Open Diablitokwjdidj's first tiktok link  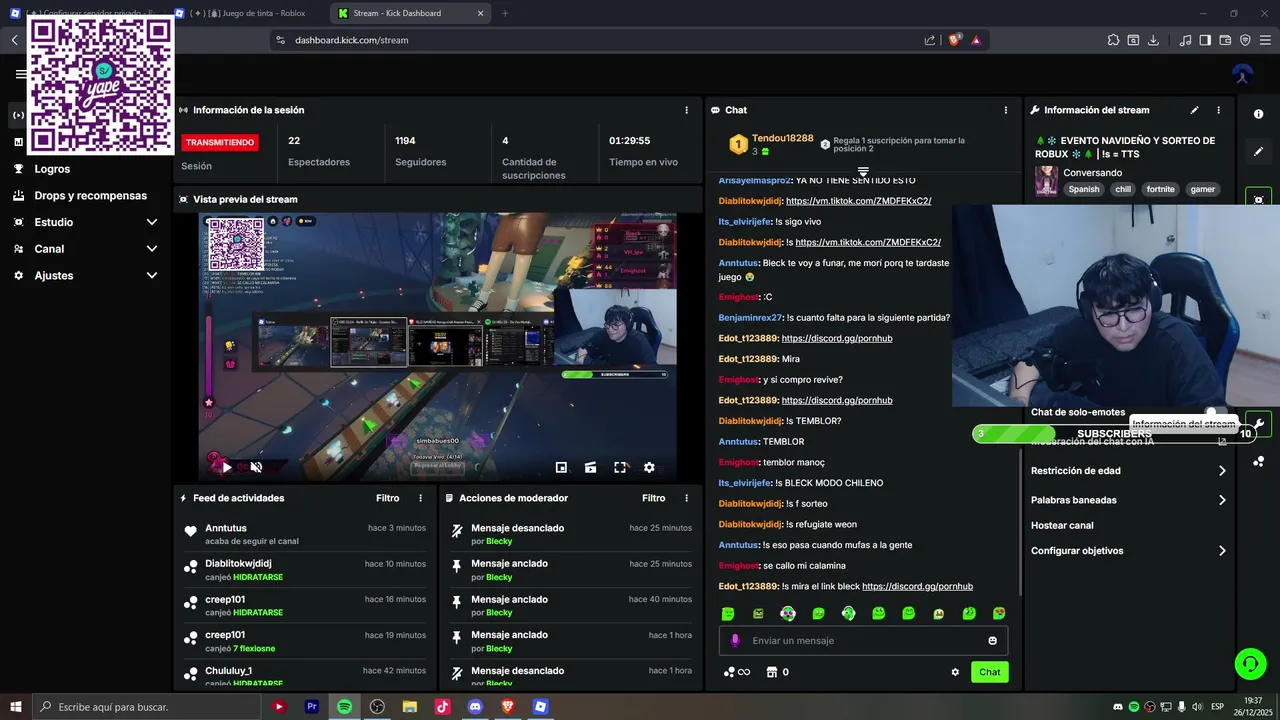858,201
